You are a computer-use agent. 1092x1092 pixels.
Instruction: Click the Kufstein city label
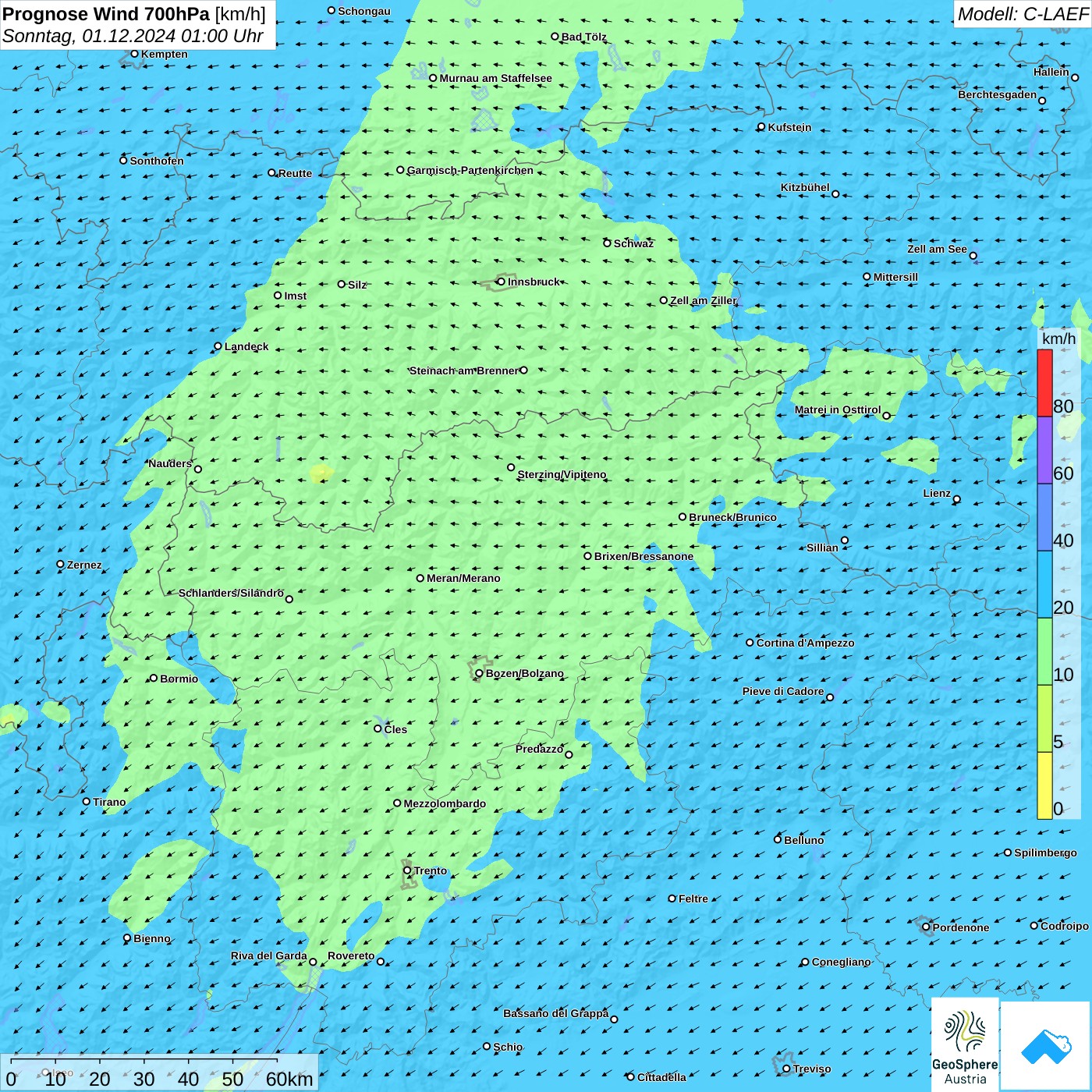[x=789, y=127]
